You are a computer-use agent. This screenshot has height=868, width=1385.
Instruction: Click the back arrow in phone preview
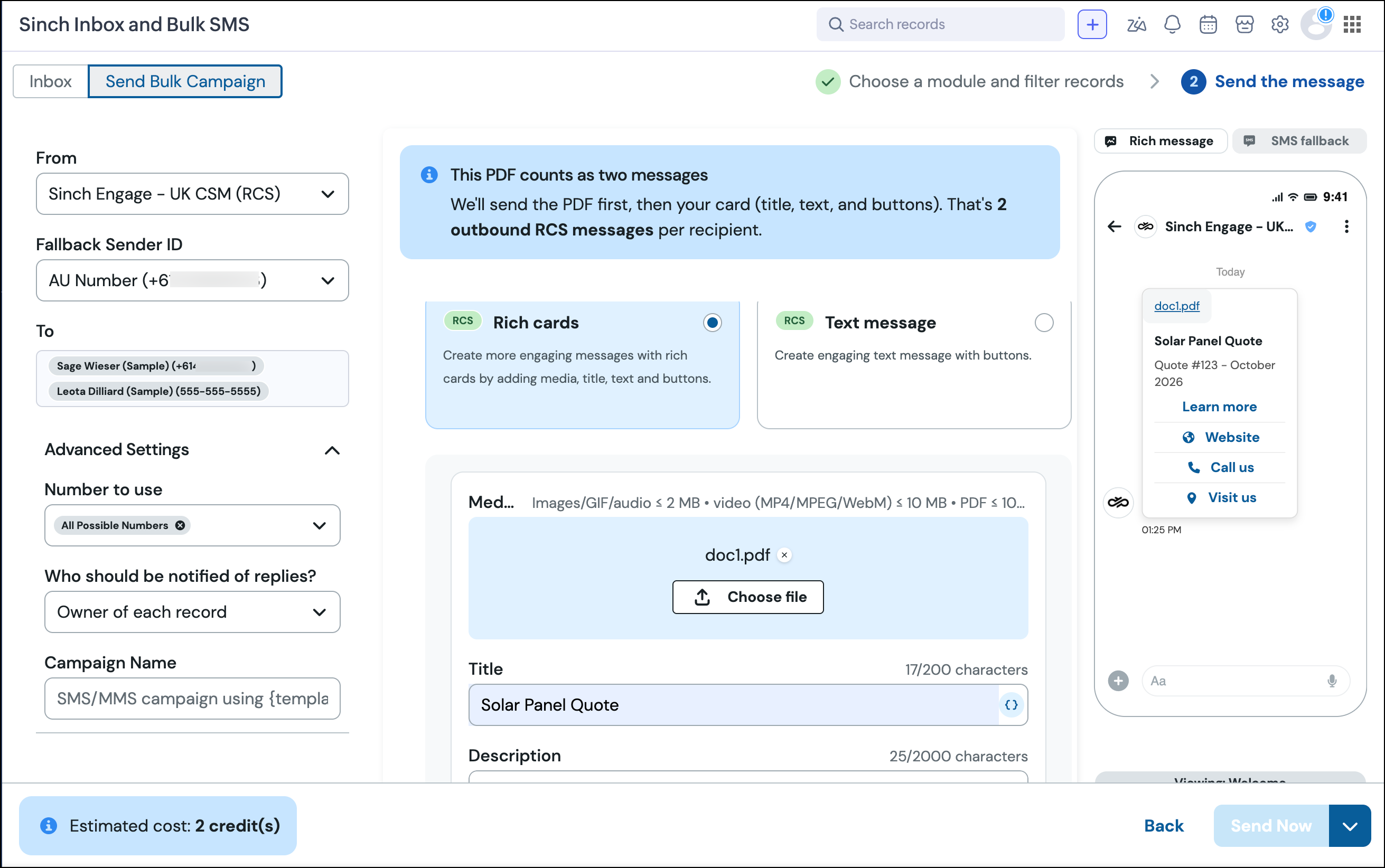[x=1114, y=226]
